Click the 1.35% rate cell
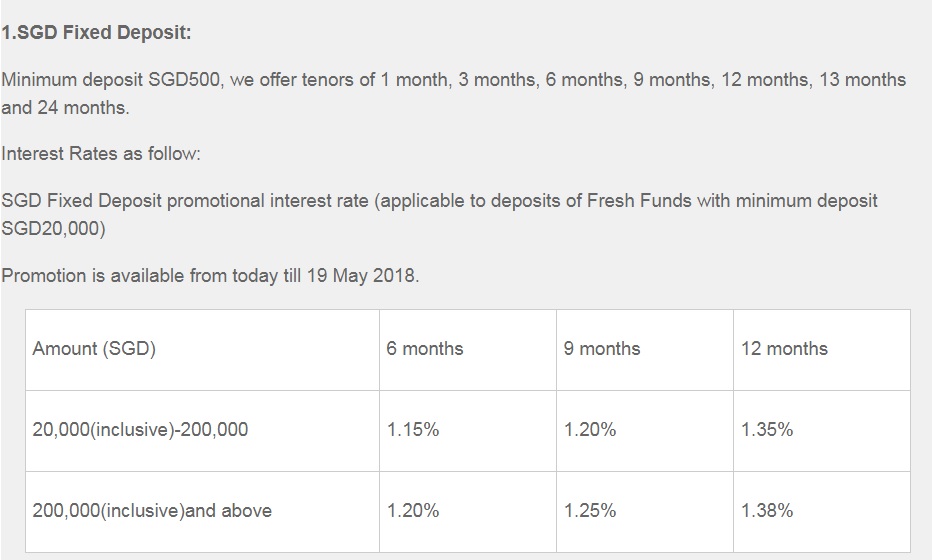The height and width of the screenshot is (560, 932). tap(767, 430)
